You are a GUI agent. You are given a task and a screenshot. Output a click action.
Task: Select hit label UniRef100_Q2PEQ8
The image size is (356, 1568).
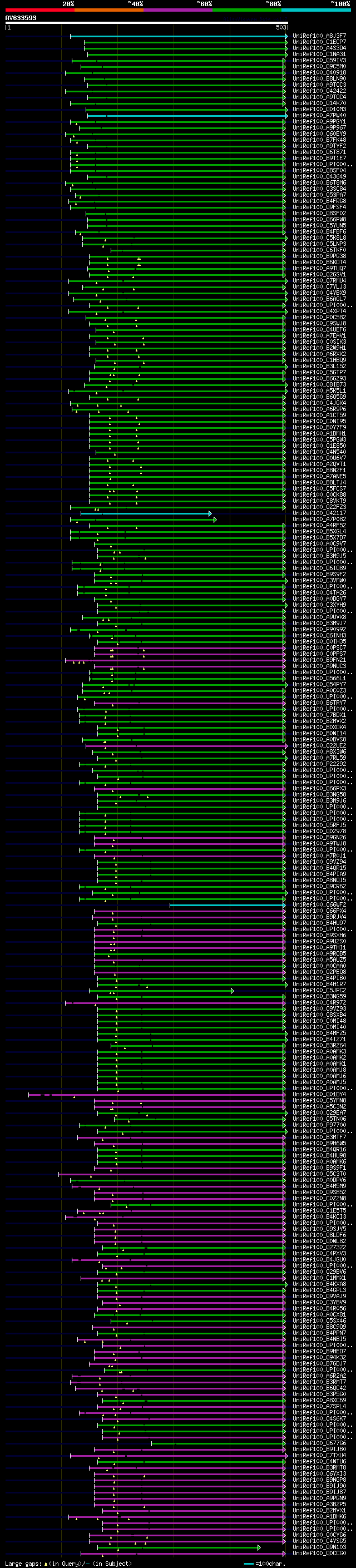pos(319,972)
